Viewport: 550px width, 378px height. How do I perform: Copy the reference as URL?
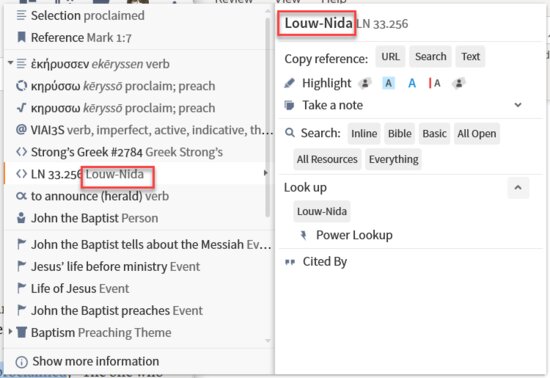click(x=390, y=56)
